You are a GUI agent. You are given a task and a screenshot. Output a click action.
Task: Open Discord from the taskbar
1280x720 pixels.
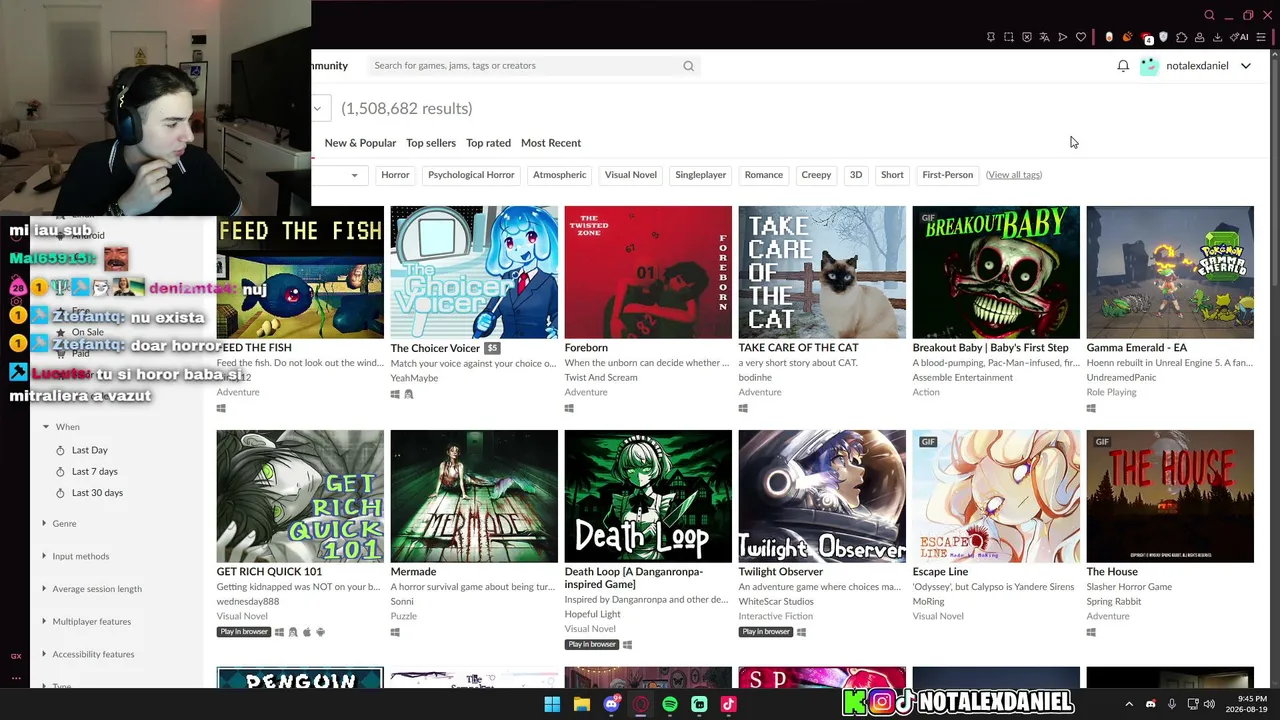[611, 704]
